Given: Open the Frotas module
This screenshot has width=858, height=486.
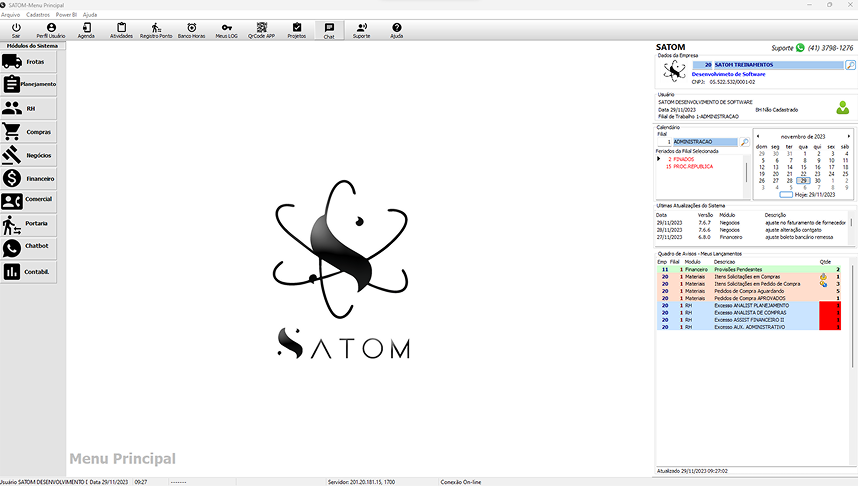Looking at the screenshot, I should click(29, 62).
